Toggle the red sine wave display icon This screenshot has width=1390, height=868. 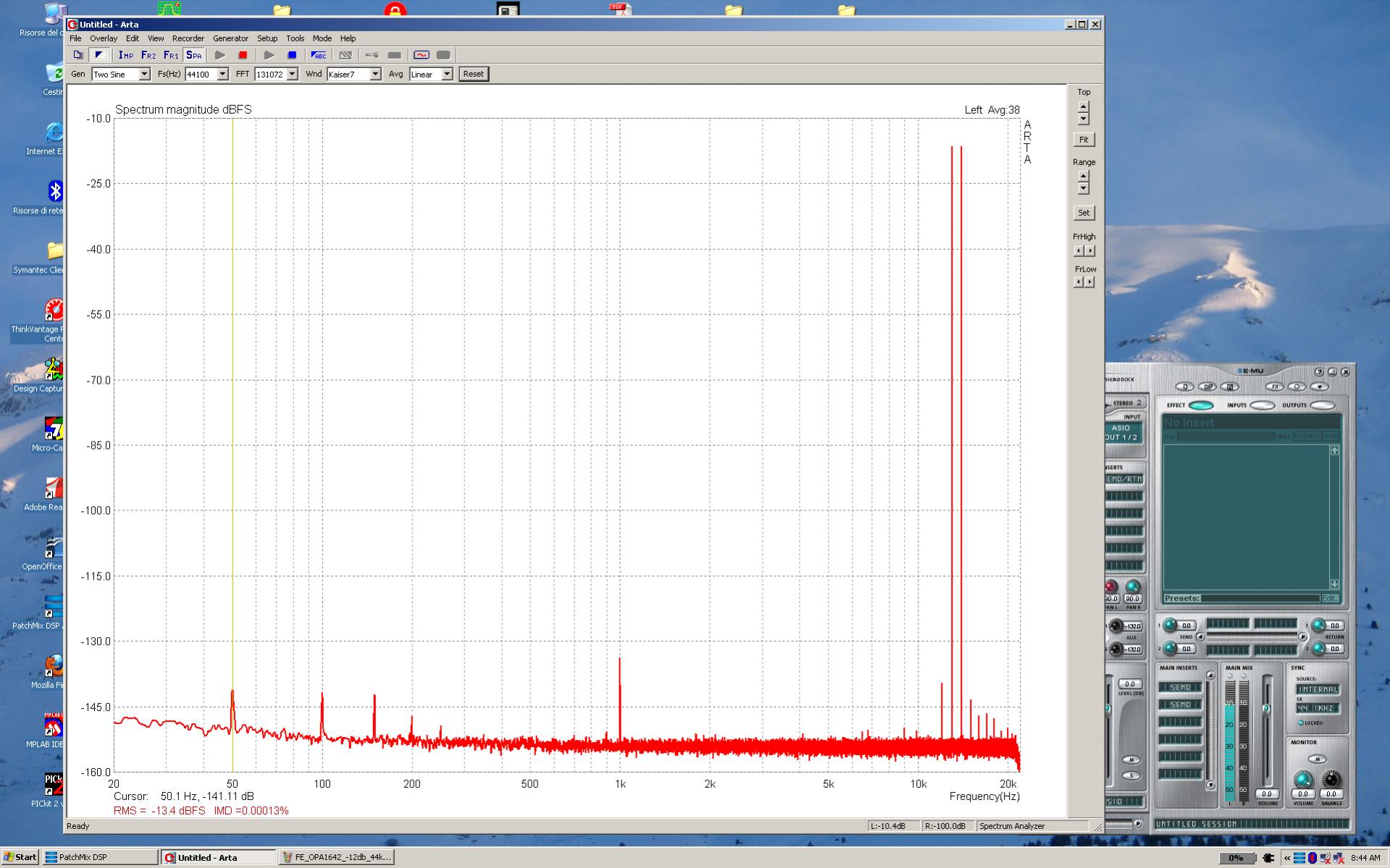tap(422, 55)
